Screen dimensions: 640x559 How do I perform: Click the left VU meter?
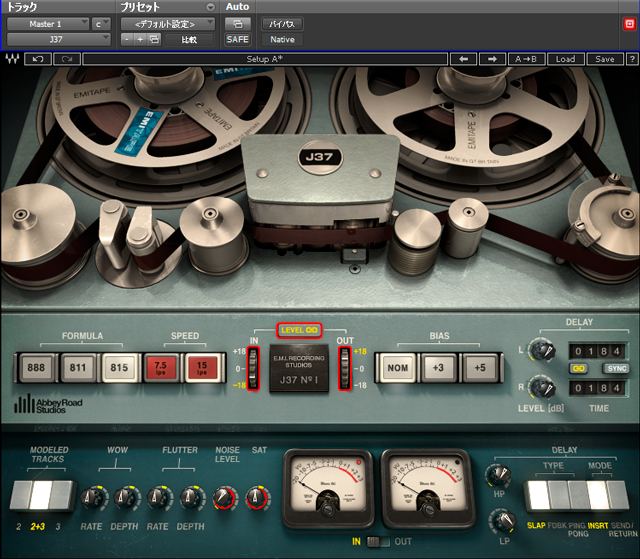(x=328, y=489)
